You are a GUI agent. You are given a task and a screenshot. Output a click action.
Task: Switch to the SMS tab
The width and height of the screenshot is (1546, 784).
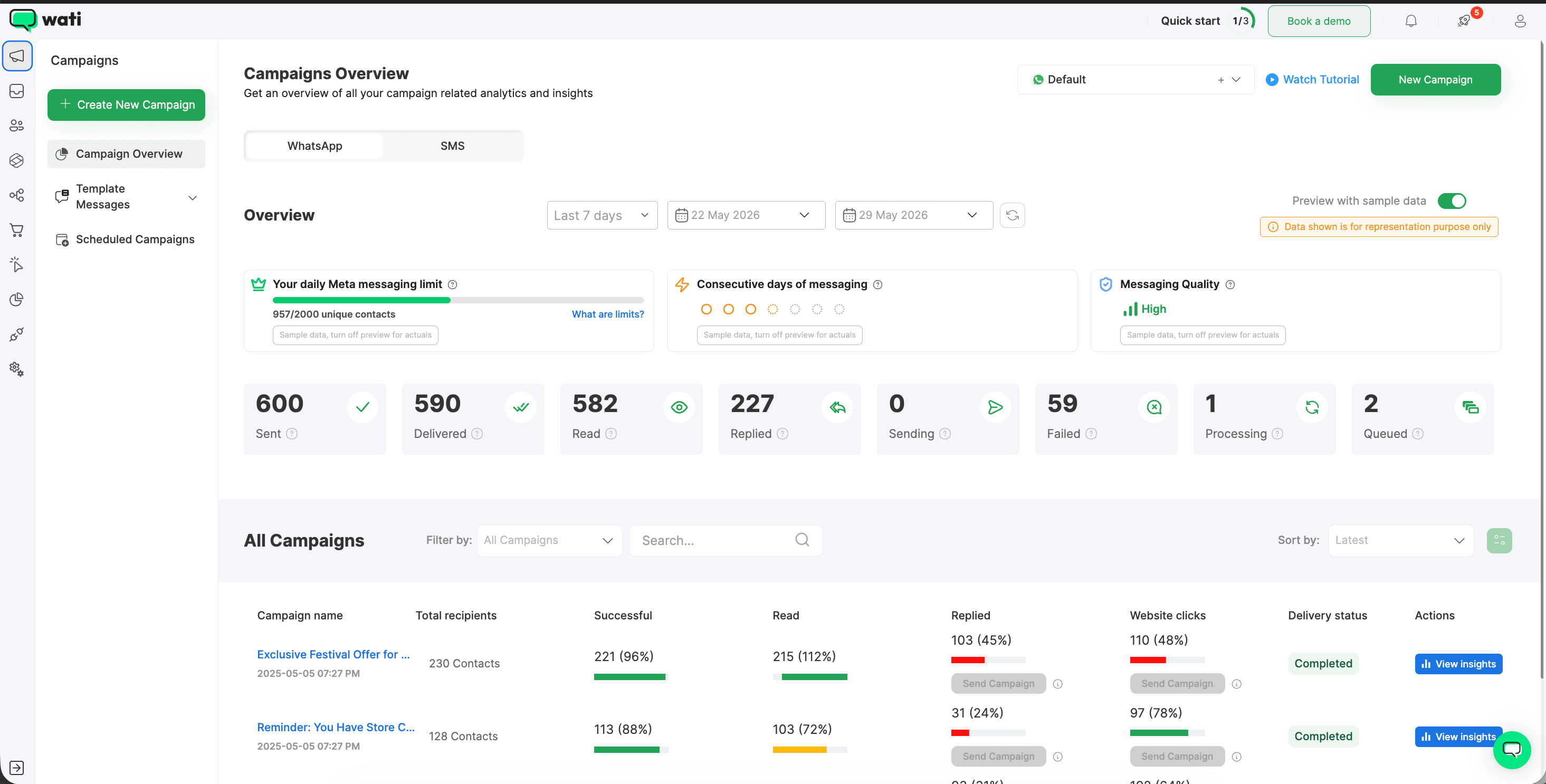452,146
